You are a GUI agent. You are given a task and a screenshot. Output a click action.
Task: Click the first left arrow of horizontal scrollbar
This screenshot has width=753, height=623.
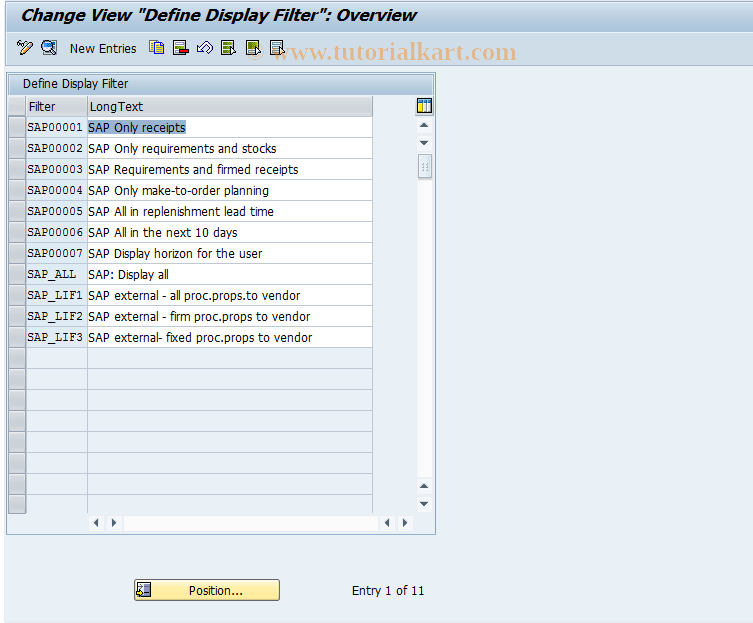point(96,523)
